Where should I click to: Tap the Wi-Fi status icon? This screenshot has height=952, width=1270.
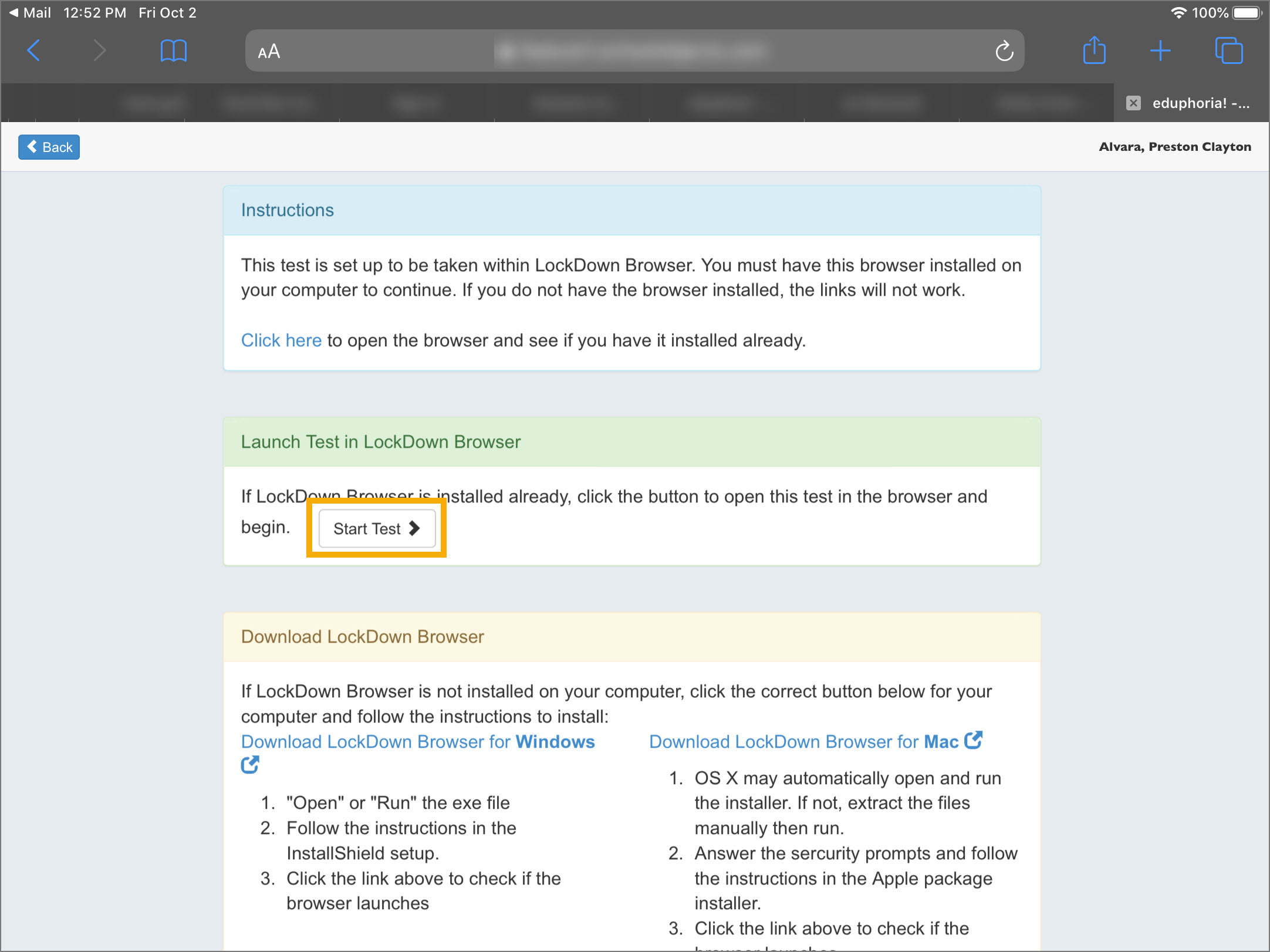1178,12
